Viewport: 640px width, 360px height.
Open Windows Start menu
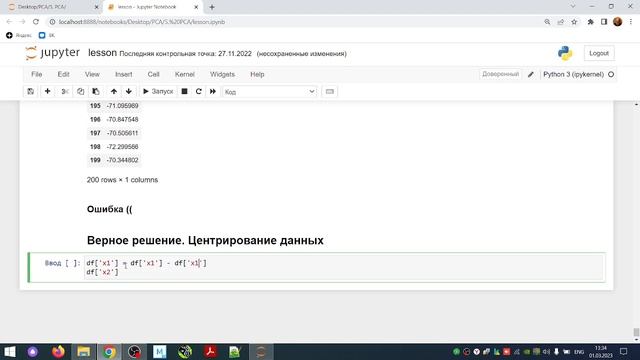click(x=9, y=351)
